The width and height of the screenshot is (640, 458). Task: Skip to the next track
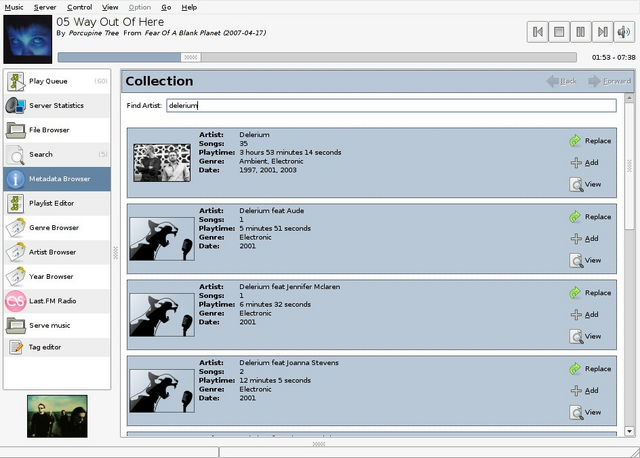602,32
